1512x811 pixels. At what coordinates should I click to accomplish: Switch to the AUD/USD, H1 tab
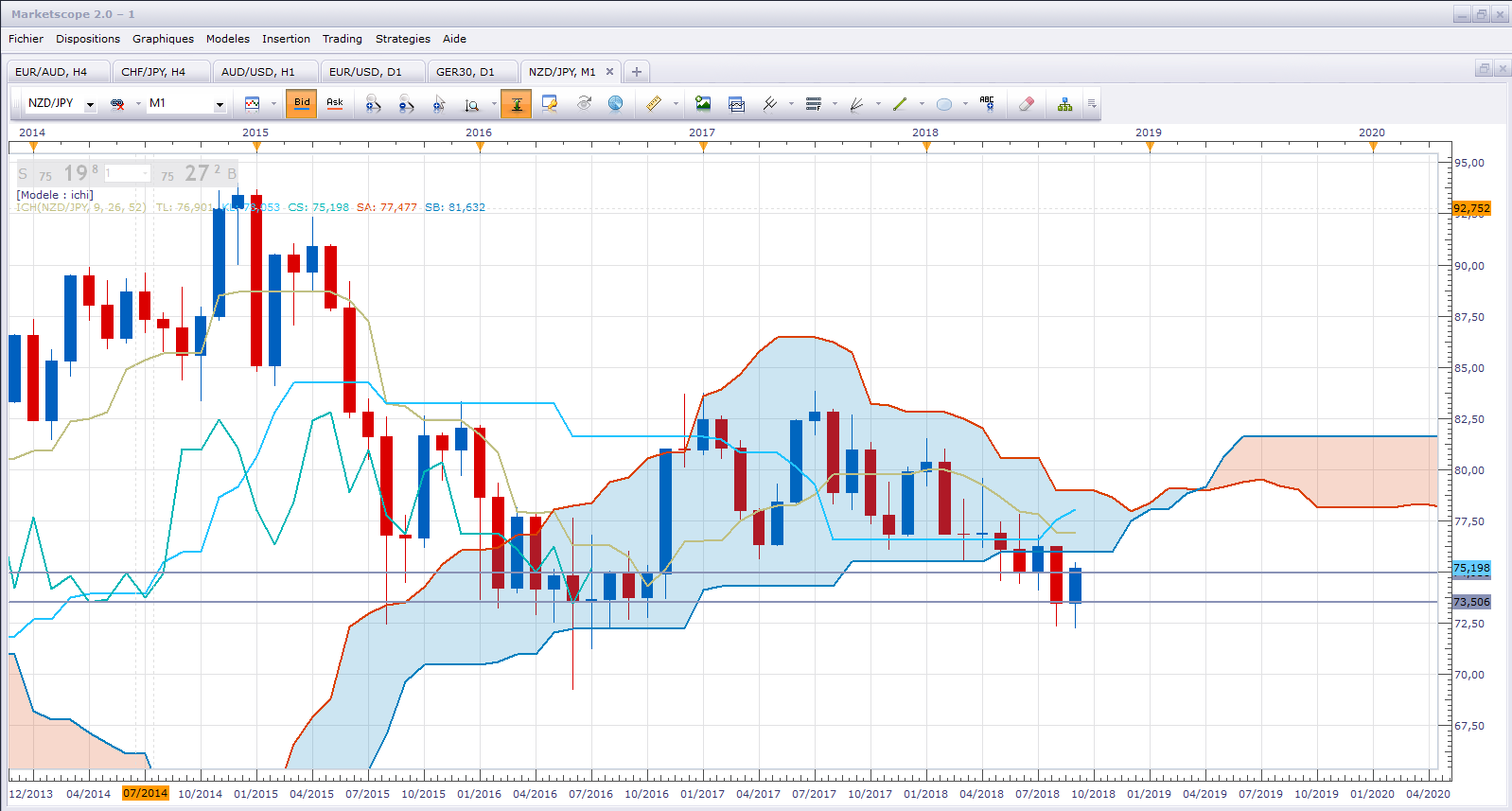click(265, 72)
